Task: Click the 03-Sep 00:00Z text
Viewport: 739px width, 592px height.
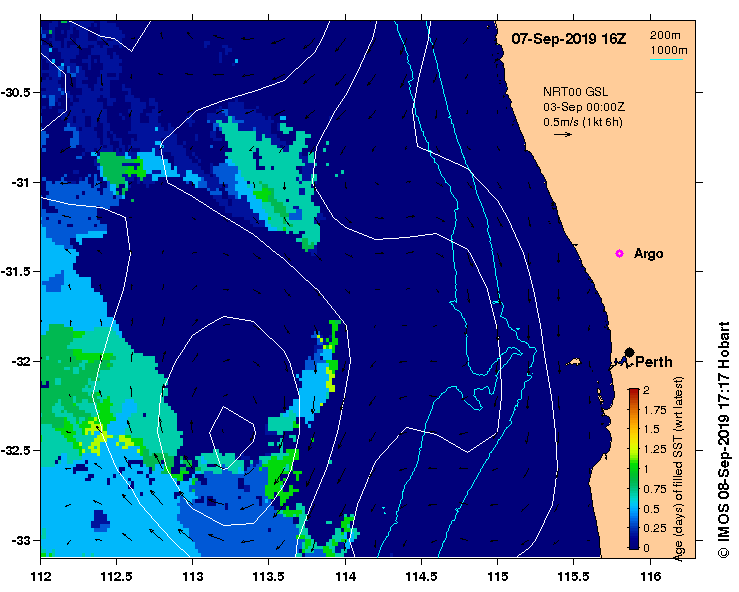Action: tap(584, 107)
